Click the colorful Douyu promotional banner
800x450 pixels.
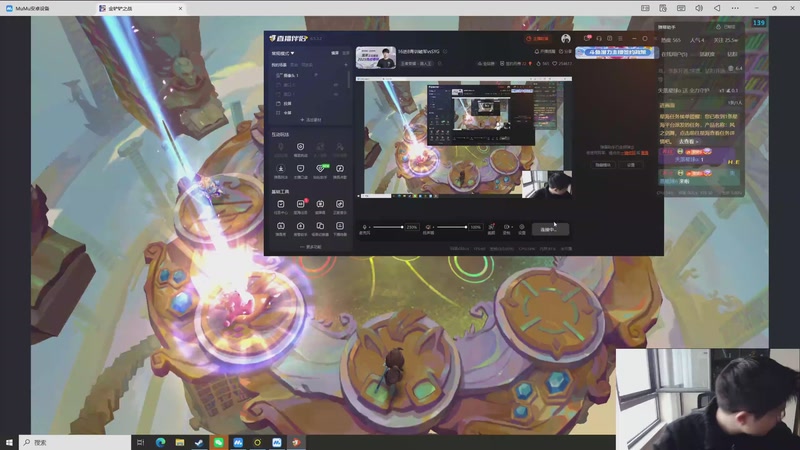point(615,53)
